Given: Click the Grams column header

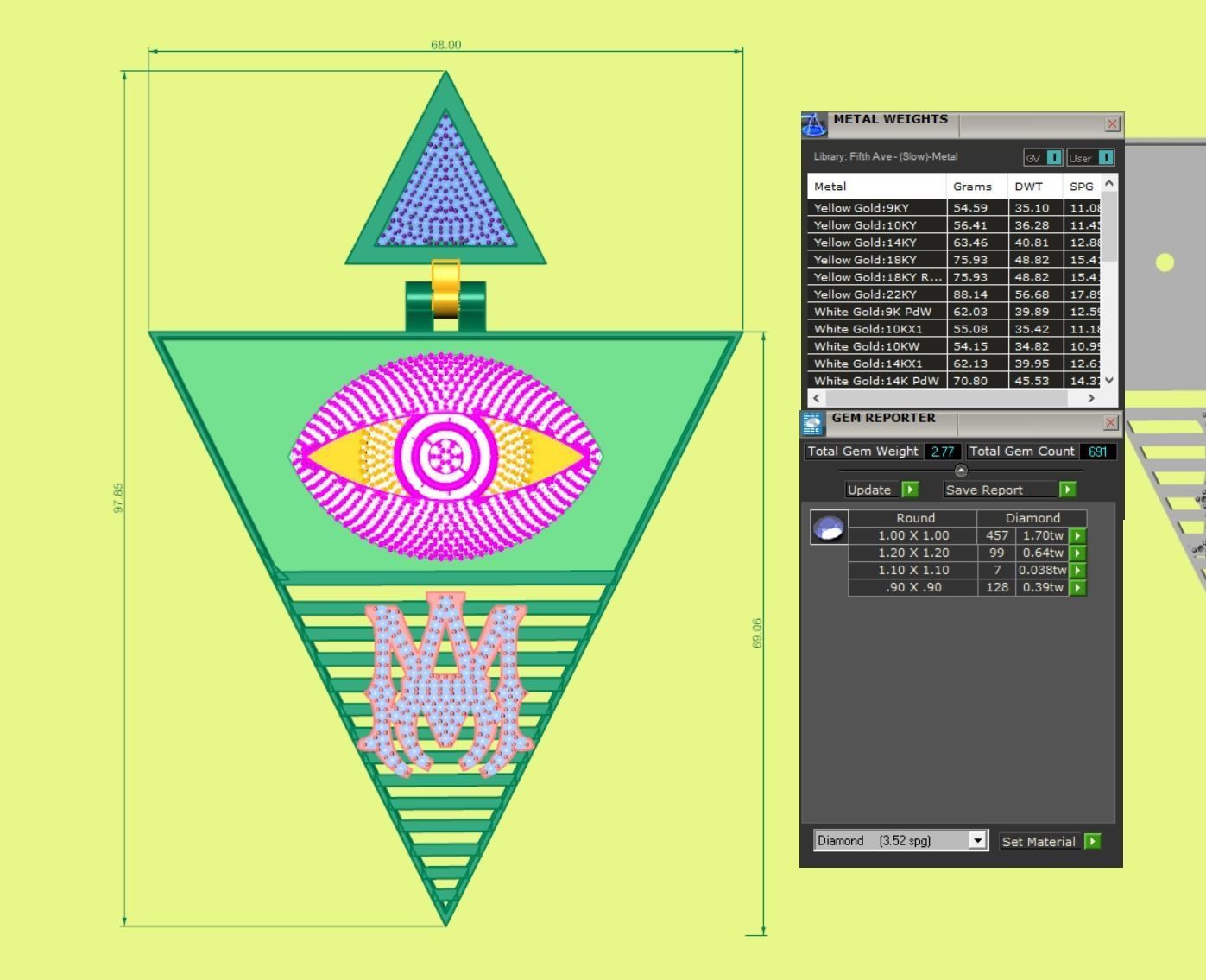Looking at the screenshot, I should [977, 187].
